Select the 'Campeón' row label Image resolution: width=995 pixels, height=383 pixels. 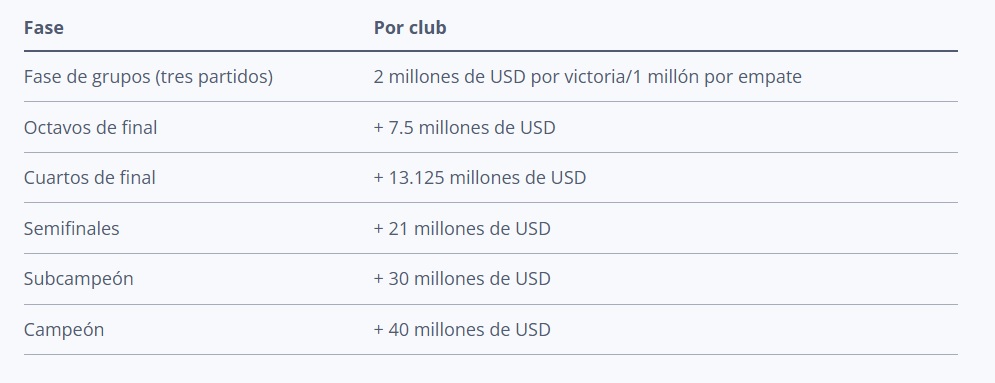pos(64,330)
